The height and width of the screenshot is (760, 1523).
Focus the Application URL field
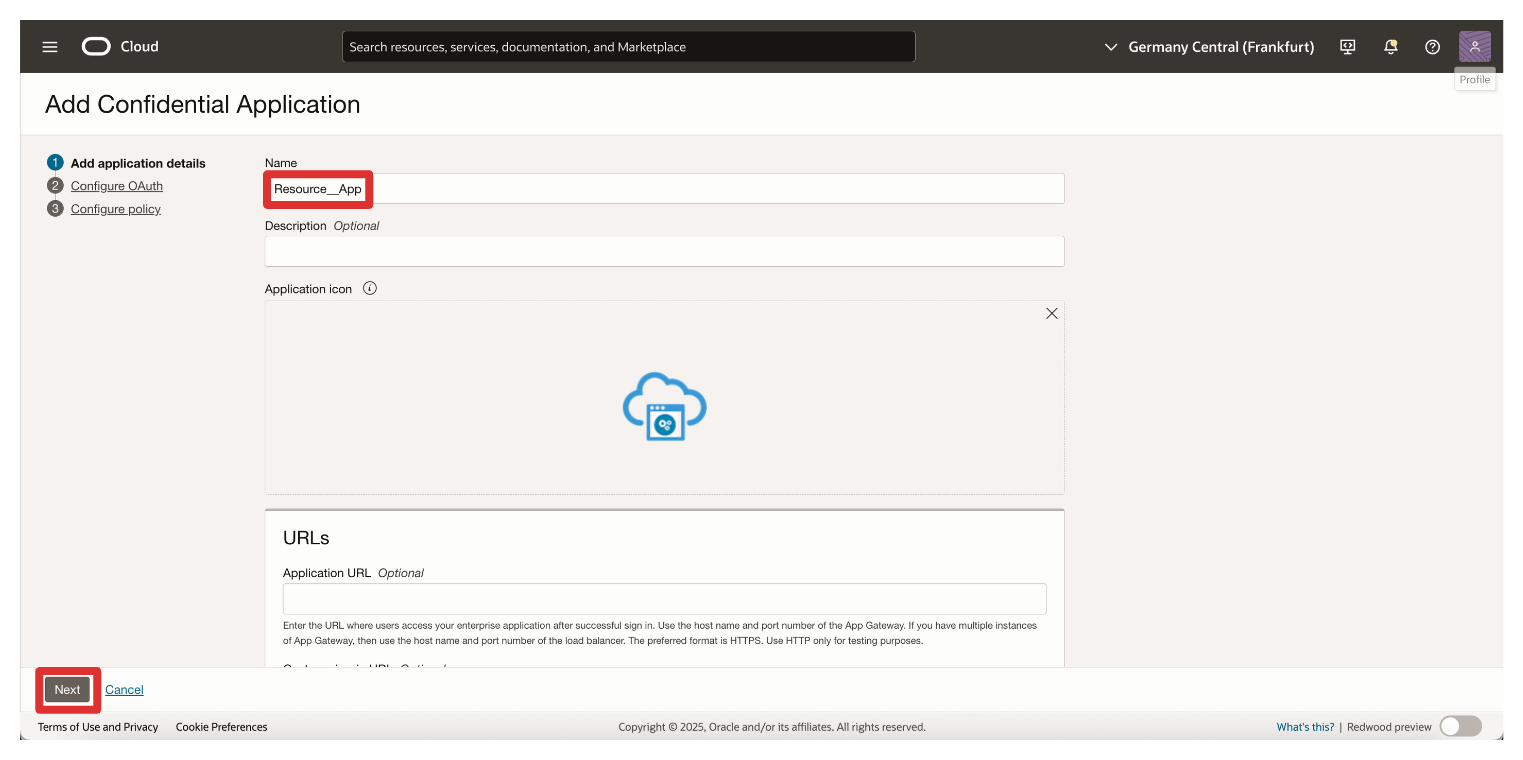click(664, 599)
